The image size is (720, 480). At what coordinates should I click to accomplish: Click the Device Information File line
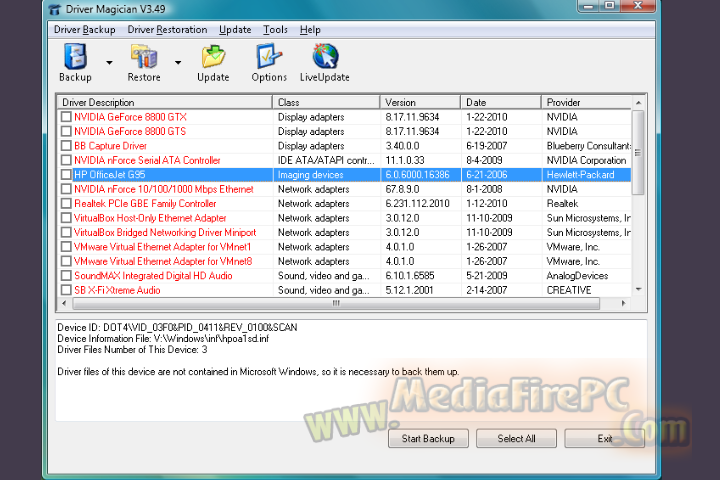click(163, 339)
